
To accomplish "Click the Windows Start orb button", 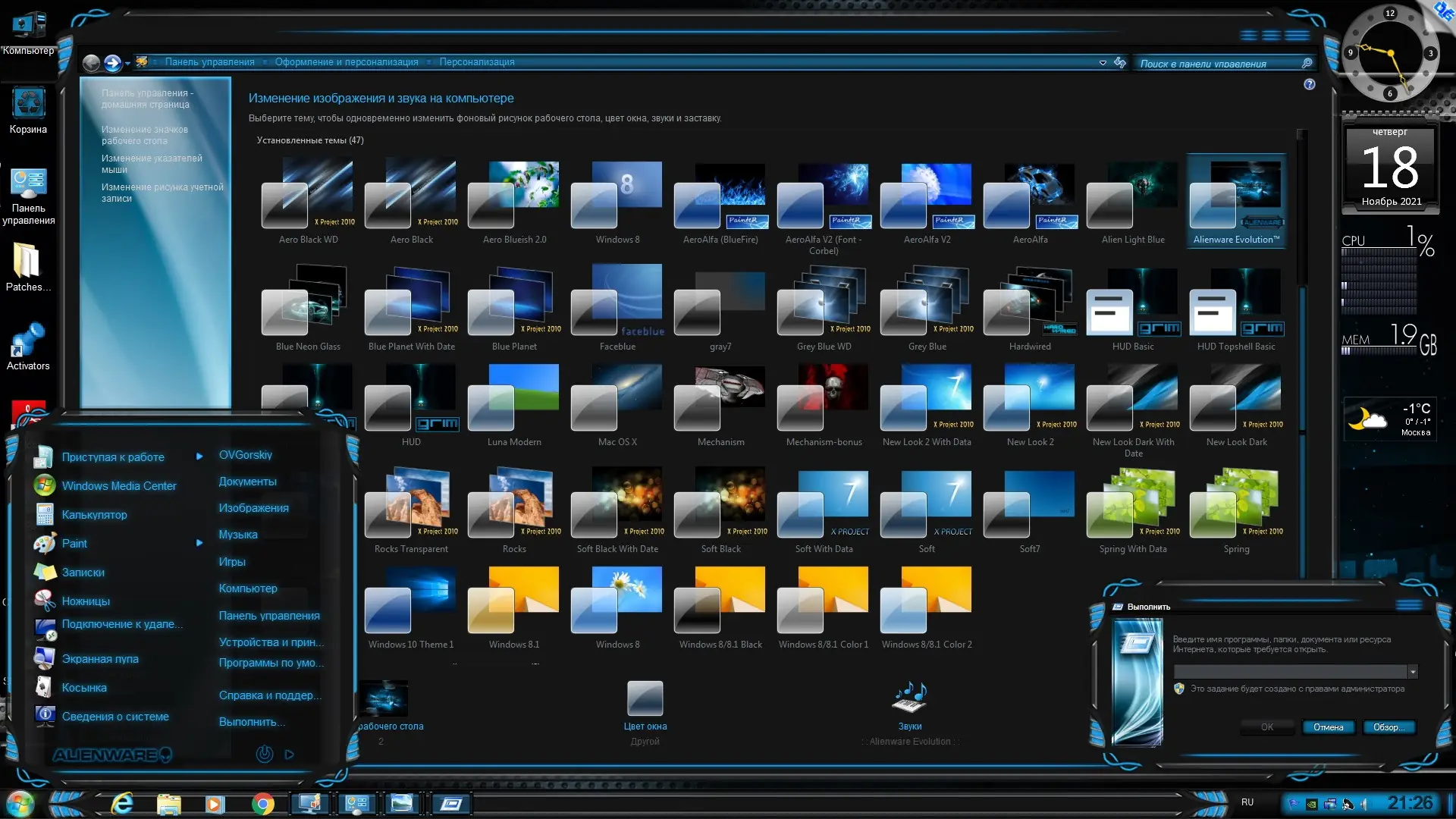I will pos(20,803).
